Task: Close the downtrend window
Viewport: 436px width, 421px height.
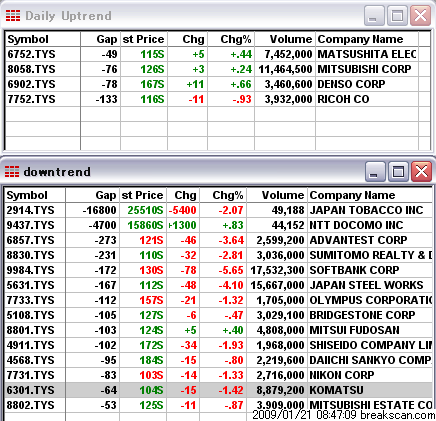Action: (x=421, y=172)
